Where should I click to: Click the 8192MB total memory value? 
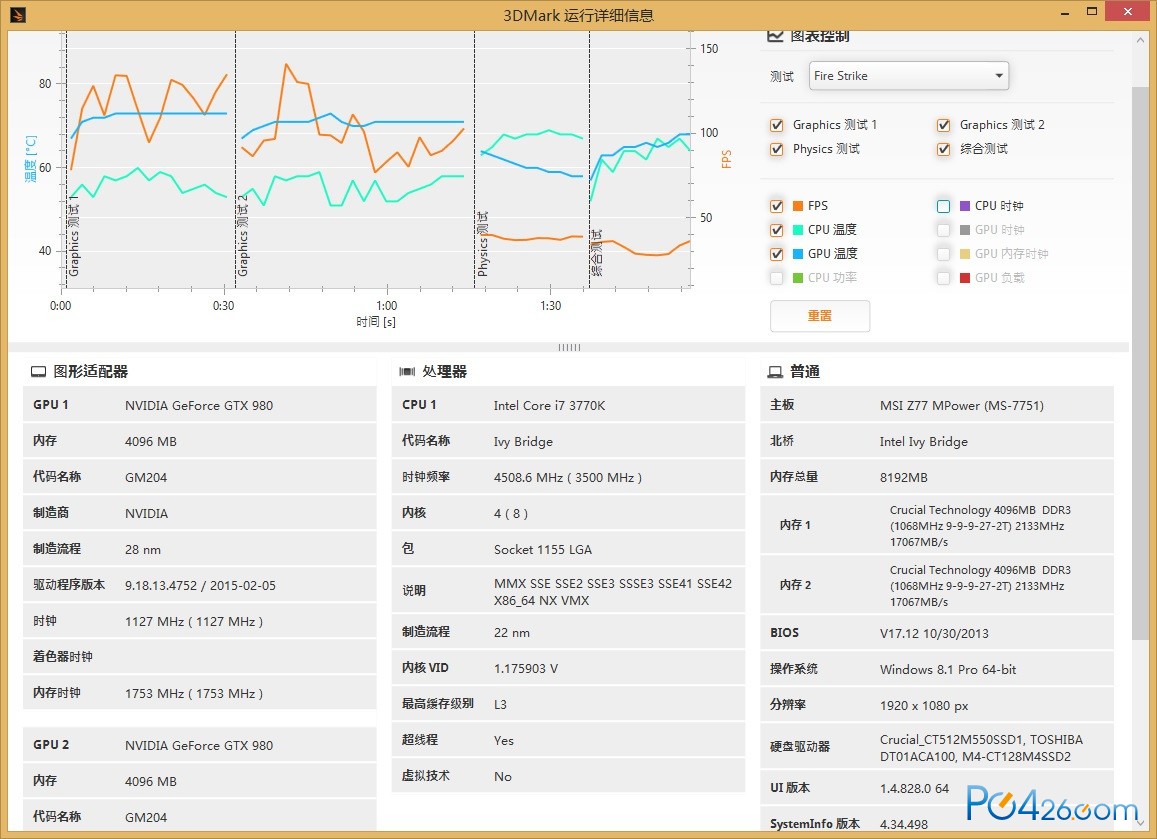(x=903, y=477)
